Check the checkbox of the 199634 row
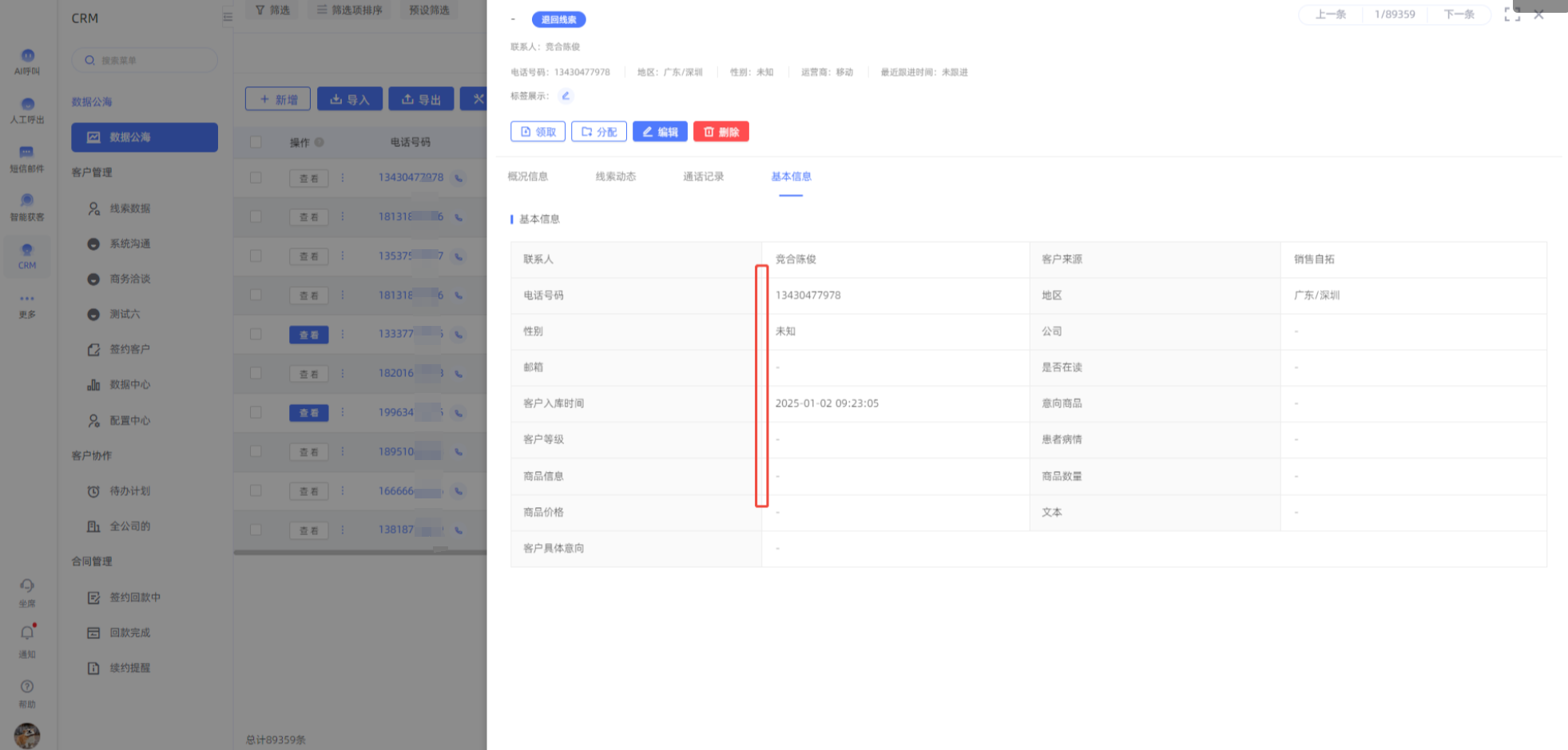This screenshot has width=1568, height=750. [256, 412]
